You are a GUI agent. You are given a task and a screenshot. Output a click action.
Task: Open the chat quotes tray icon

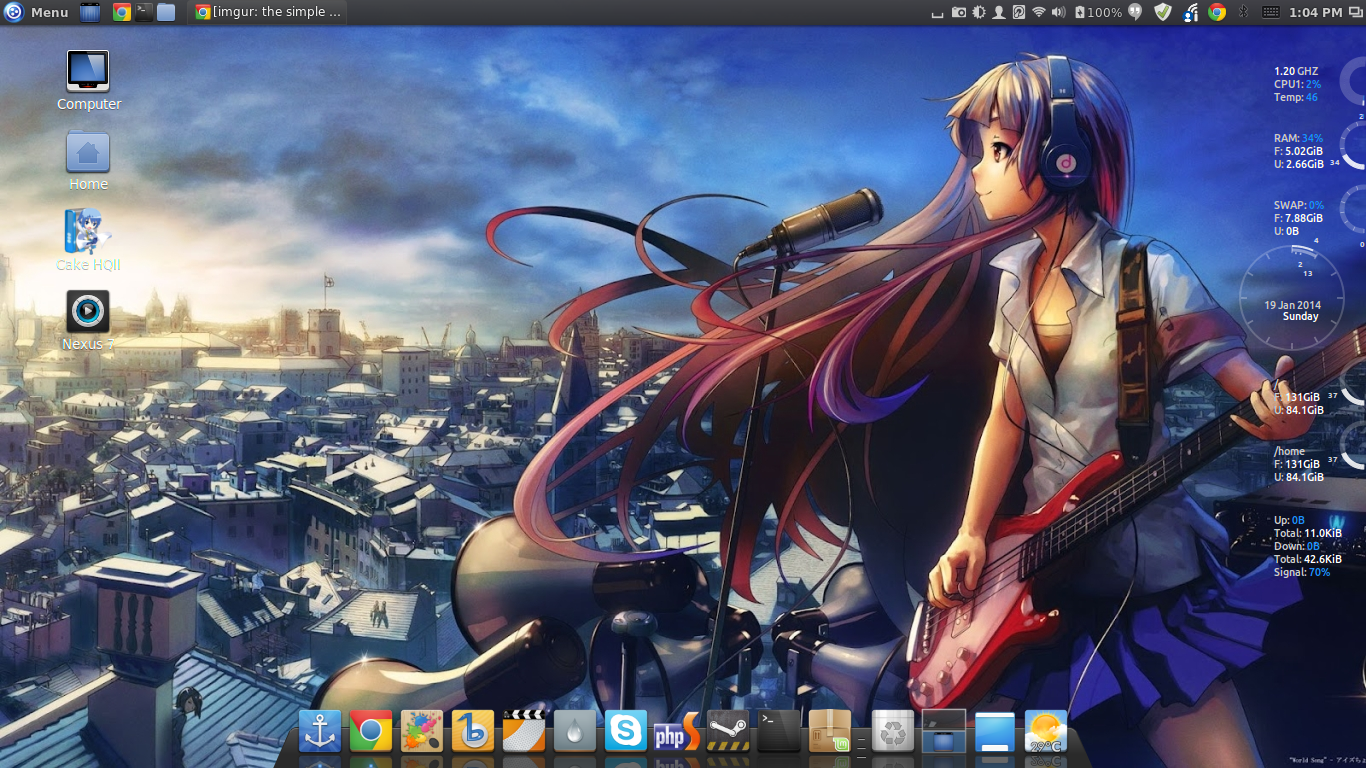click(1135, 12)
